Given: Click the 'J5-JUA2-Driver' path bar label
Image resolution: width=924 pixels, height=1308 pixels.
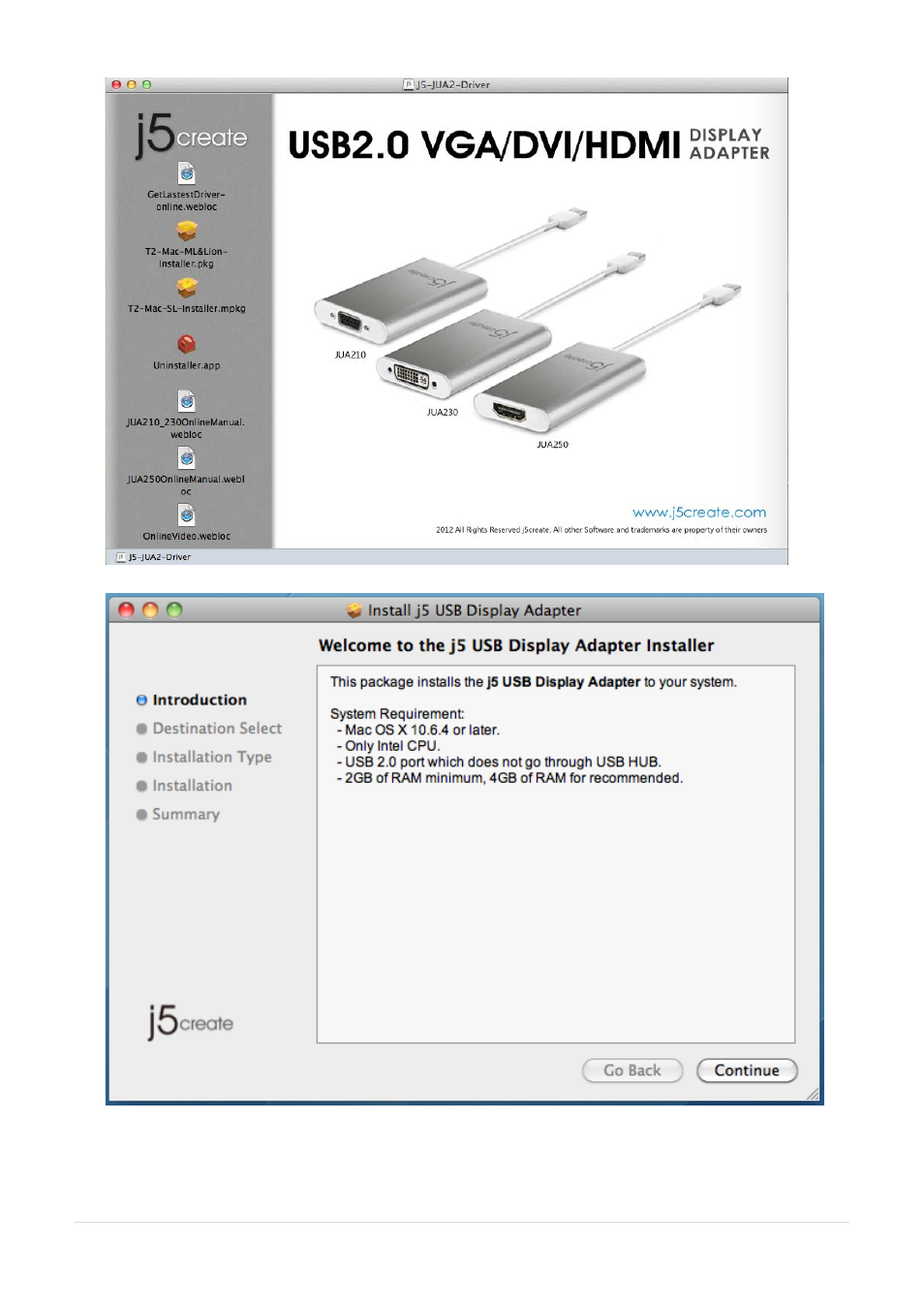Looking at the screenshot, I should [x=160, y=557].
